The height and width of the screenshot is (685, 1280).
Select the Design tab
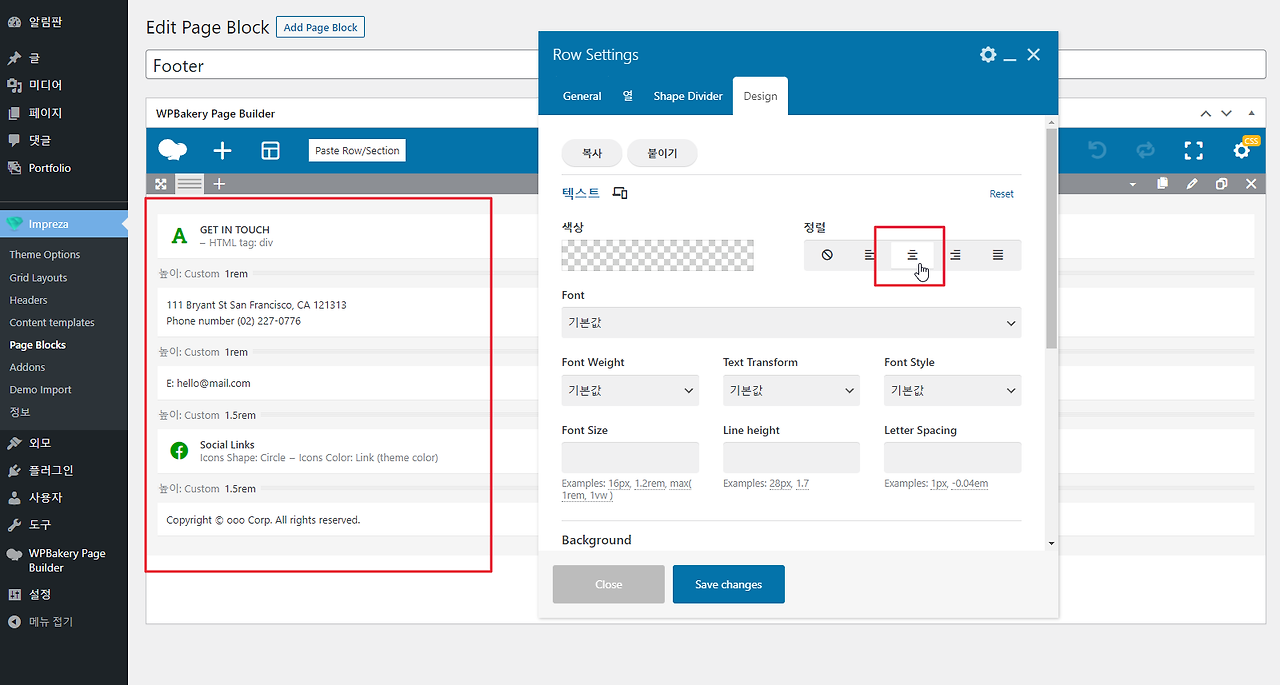point(760,96)
